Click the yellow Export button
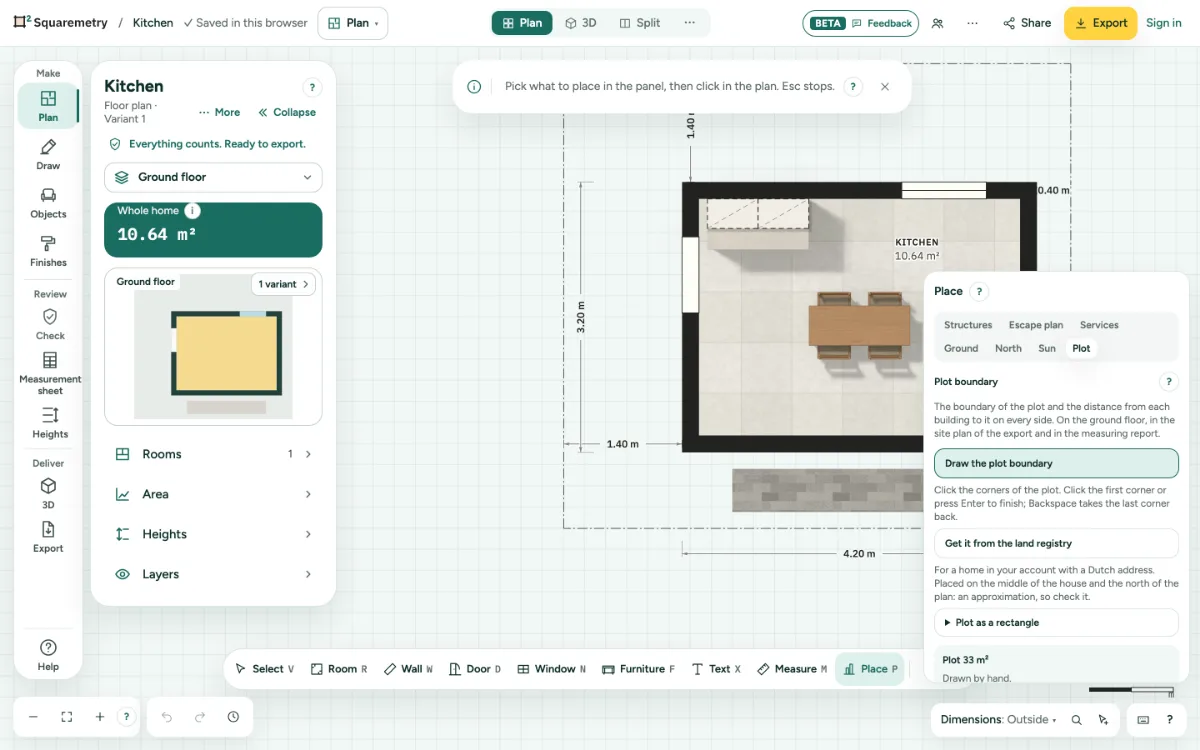This screenshot has width=1200, height=750. click(1100, 23)
